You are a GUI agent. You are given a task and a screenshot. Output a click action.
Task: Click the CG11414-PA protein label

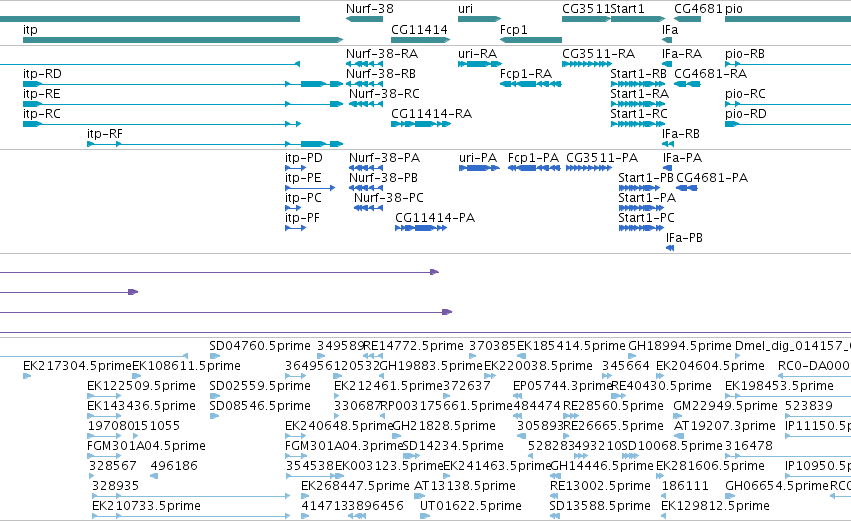(x=435, y=218)
